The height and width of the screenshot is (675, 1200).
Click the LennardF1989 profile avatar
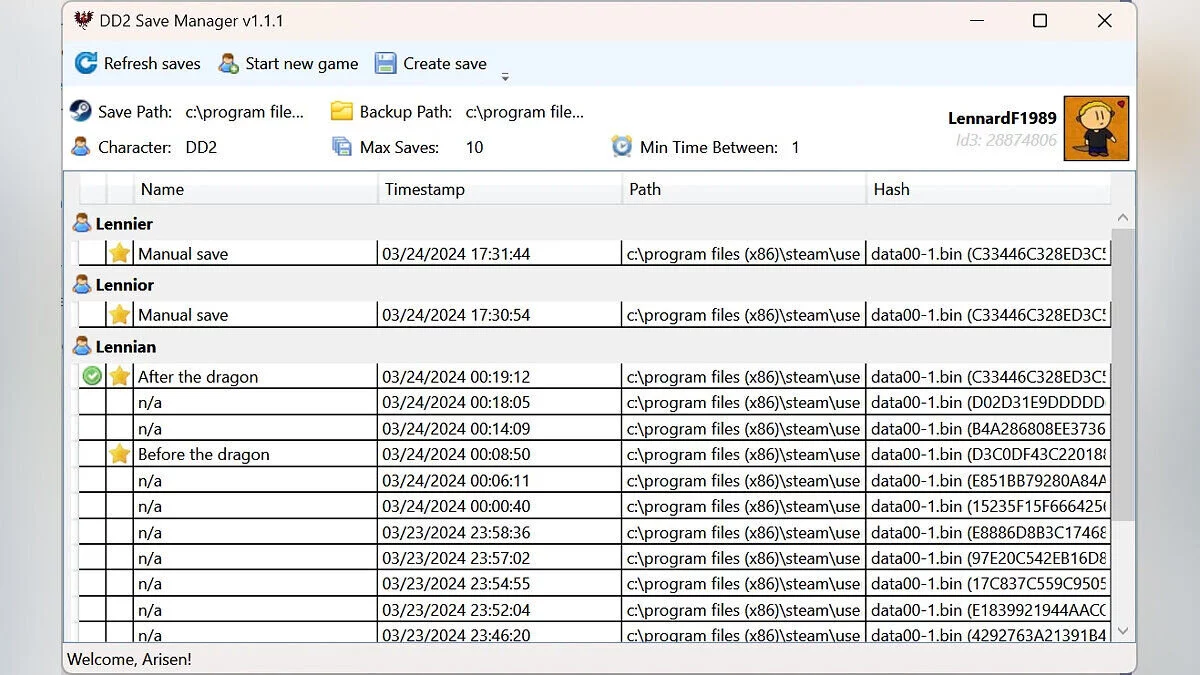pos(1096,129)
